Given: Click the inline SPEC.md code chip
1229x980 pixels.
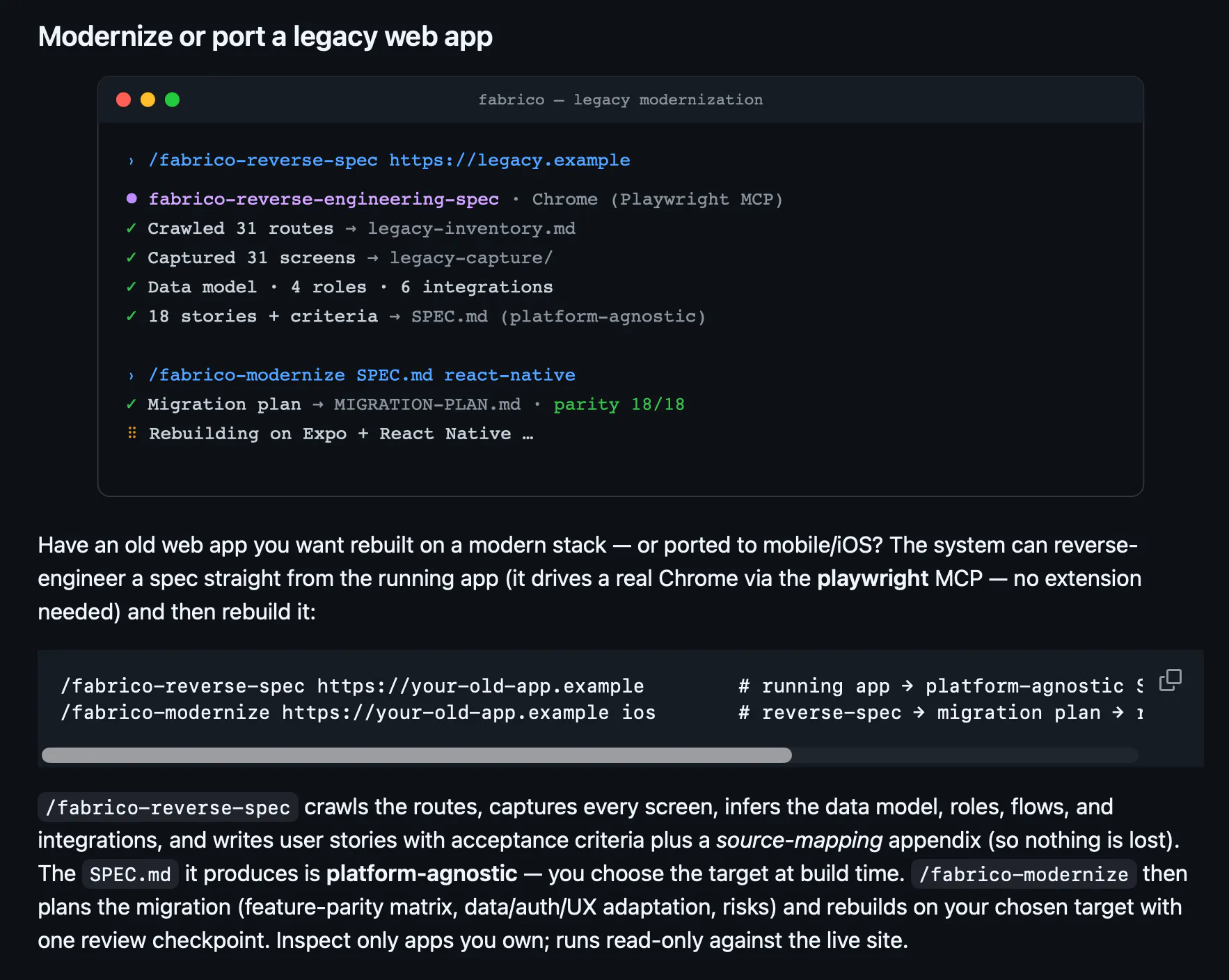Looking at the screenshot, I should pyautogui.click(x=130, y=874).
